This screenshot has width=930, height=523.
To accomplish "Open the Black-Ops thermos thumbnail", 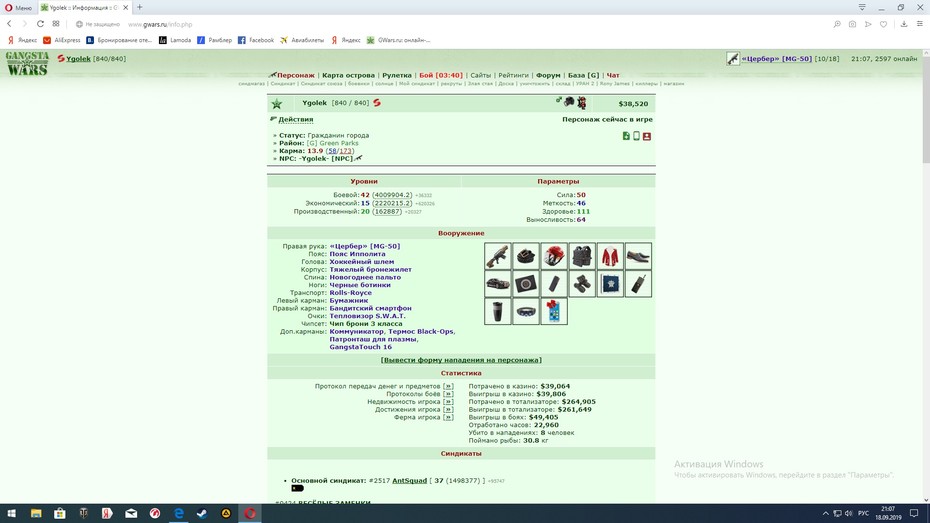I will 498,311.
